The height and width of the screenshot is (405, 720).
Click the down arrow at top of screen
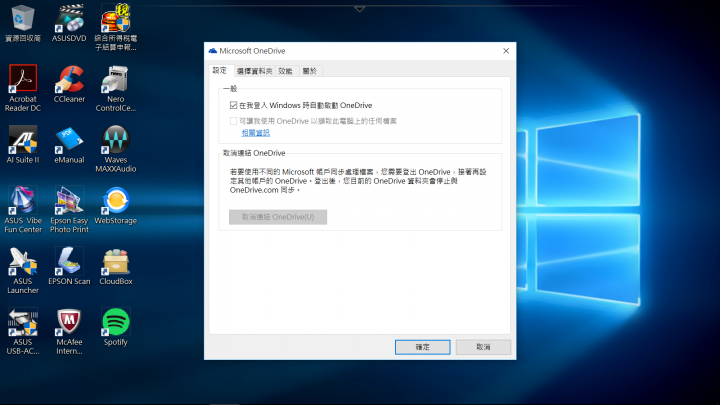coord(360,9)
